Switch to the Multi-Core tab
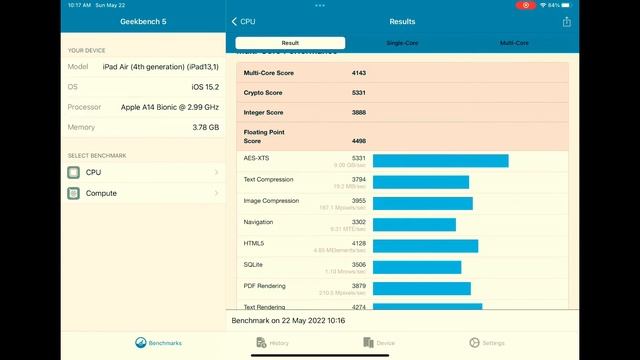 514,43
